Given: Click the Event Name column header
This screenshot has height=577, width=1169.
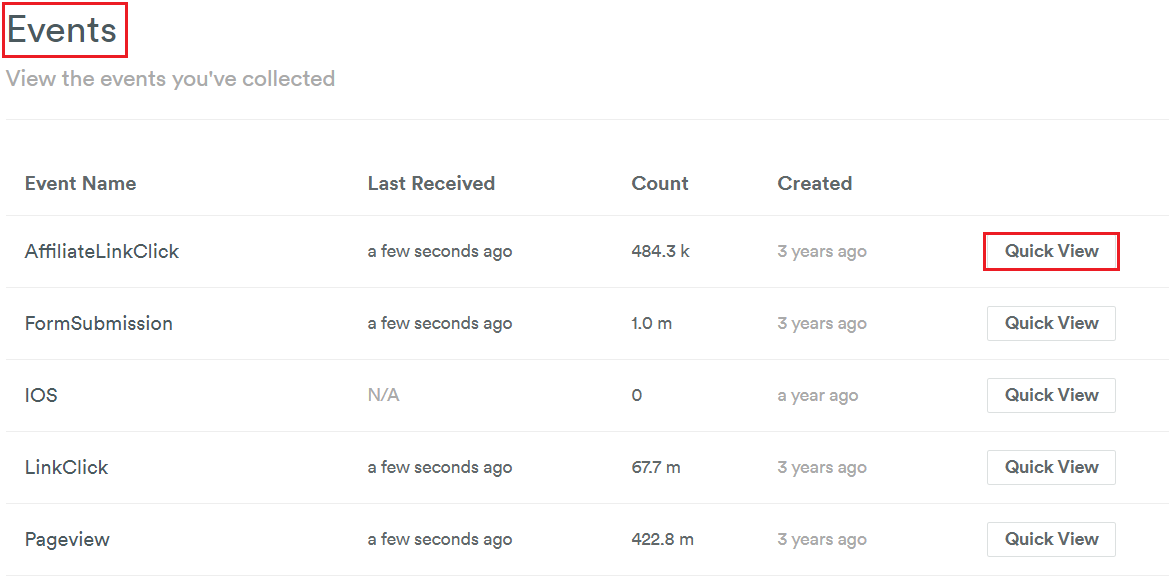Looking at the screenshot, I should click(x=81, y=183).
